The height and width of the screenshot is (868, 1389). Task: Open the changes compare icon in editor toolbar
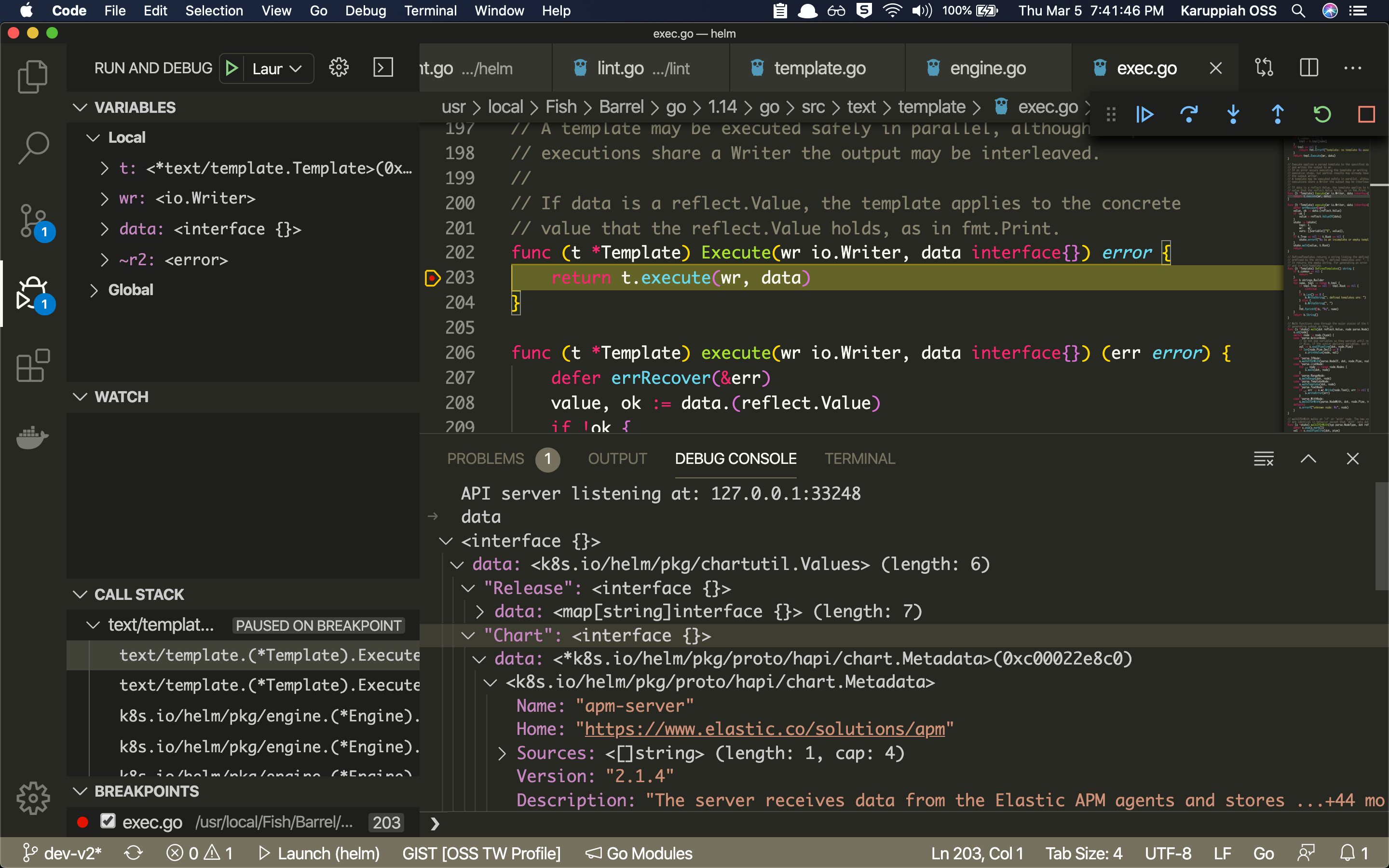pyautogui.click(x=1264, y=68)
